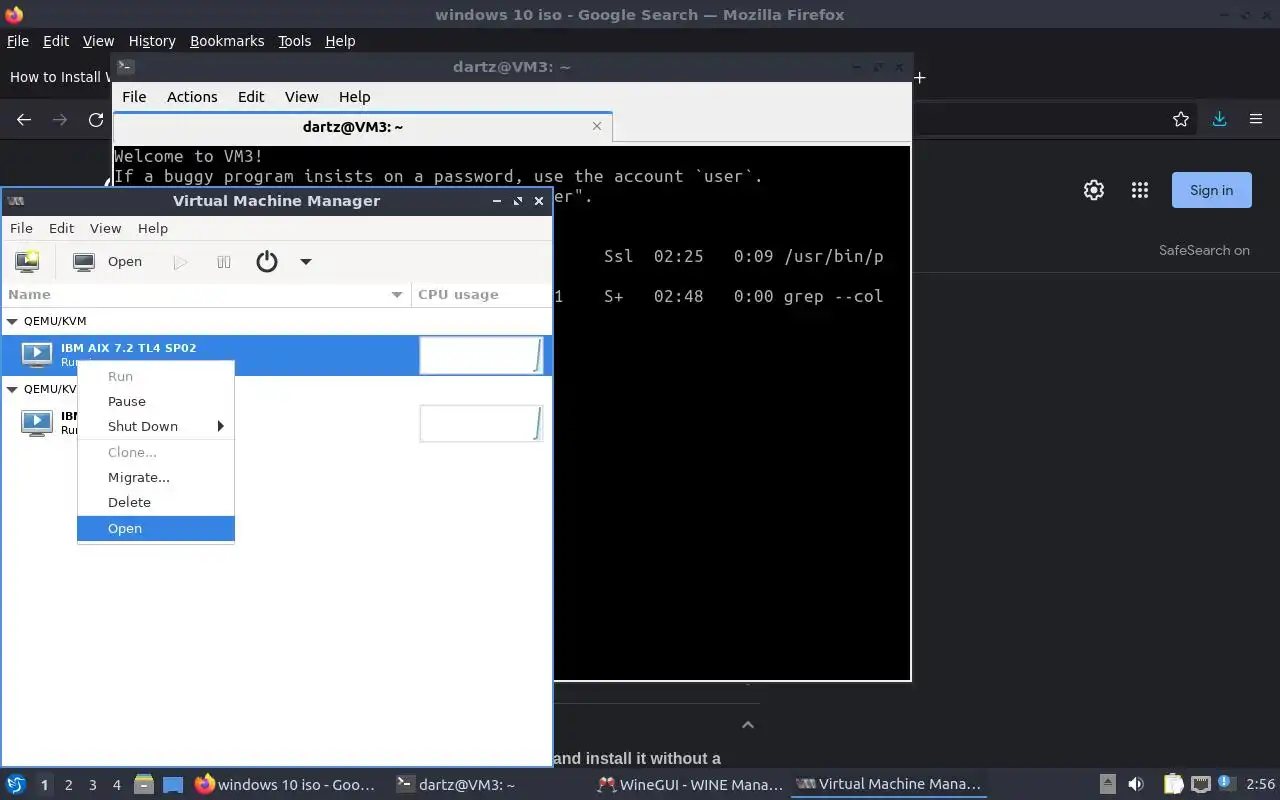Open a new Firefox tab
1280x800 pixels.
coord(919,77)
